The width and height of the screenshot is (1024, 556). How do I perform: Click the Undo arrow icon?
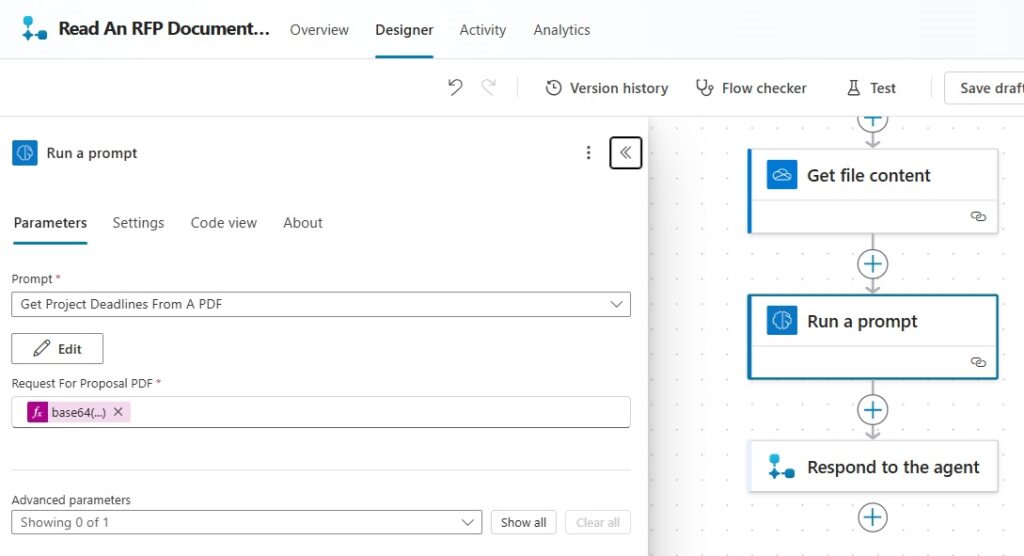[455, 87]
